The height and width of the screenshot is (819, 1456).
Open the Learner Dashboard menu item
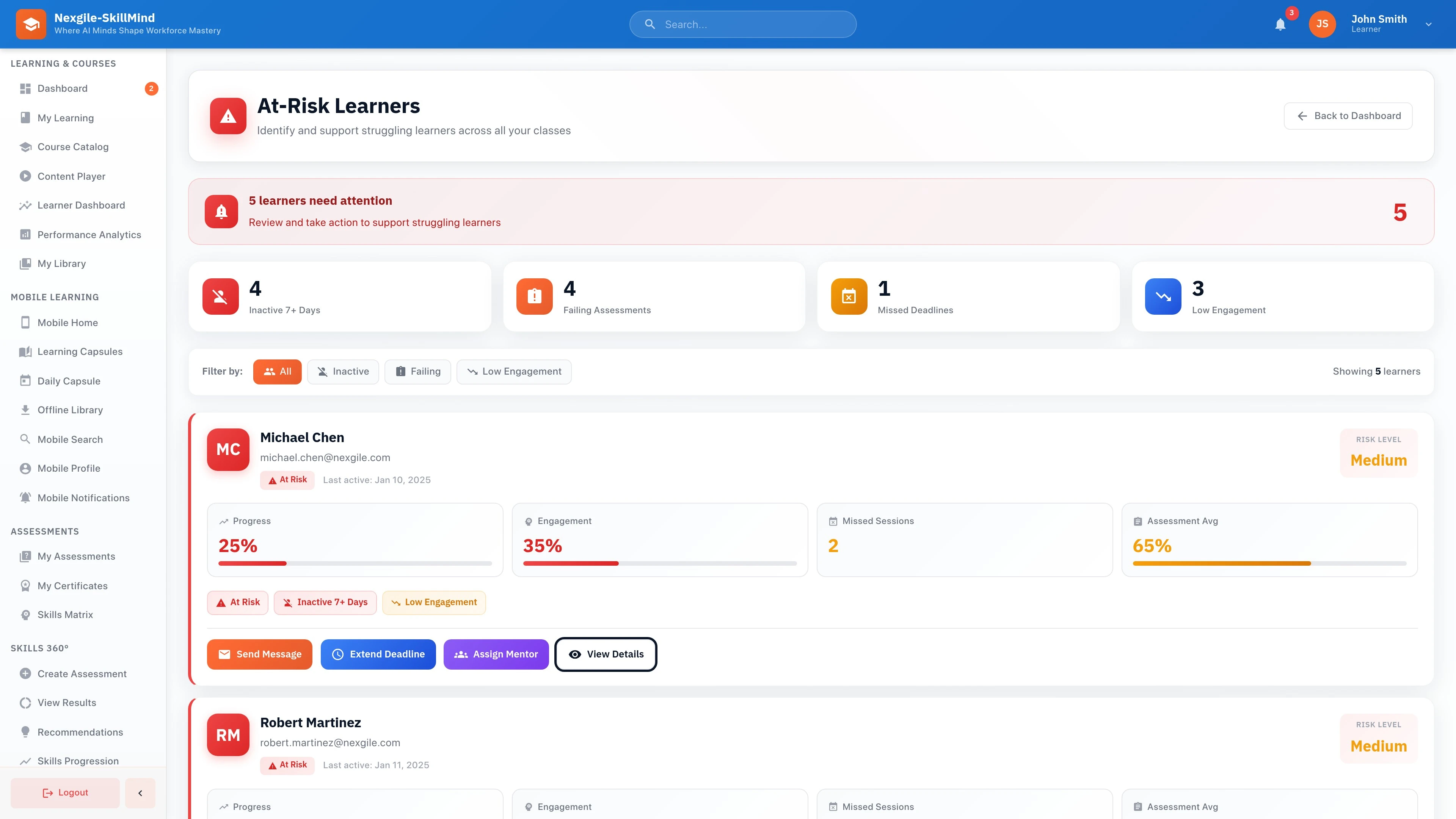pyautogui.click(x=81, y=205)
